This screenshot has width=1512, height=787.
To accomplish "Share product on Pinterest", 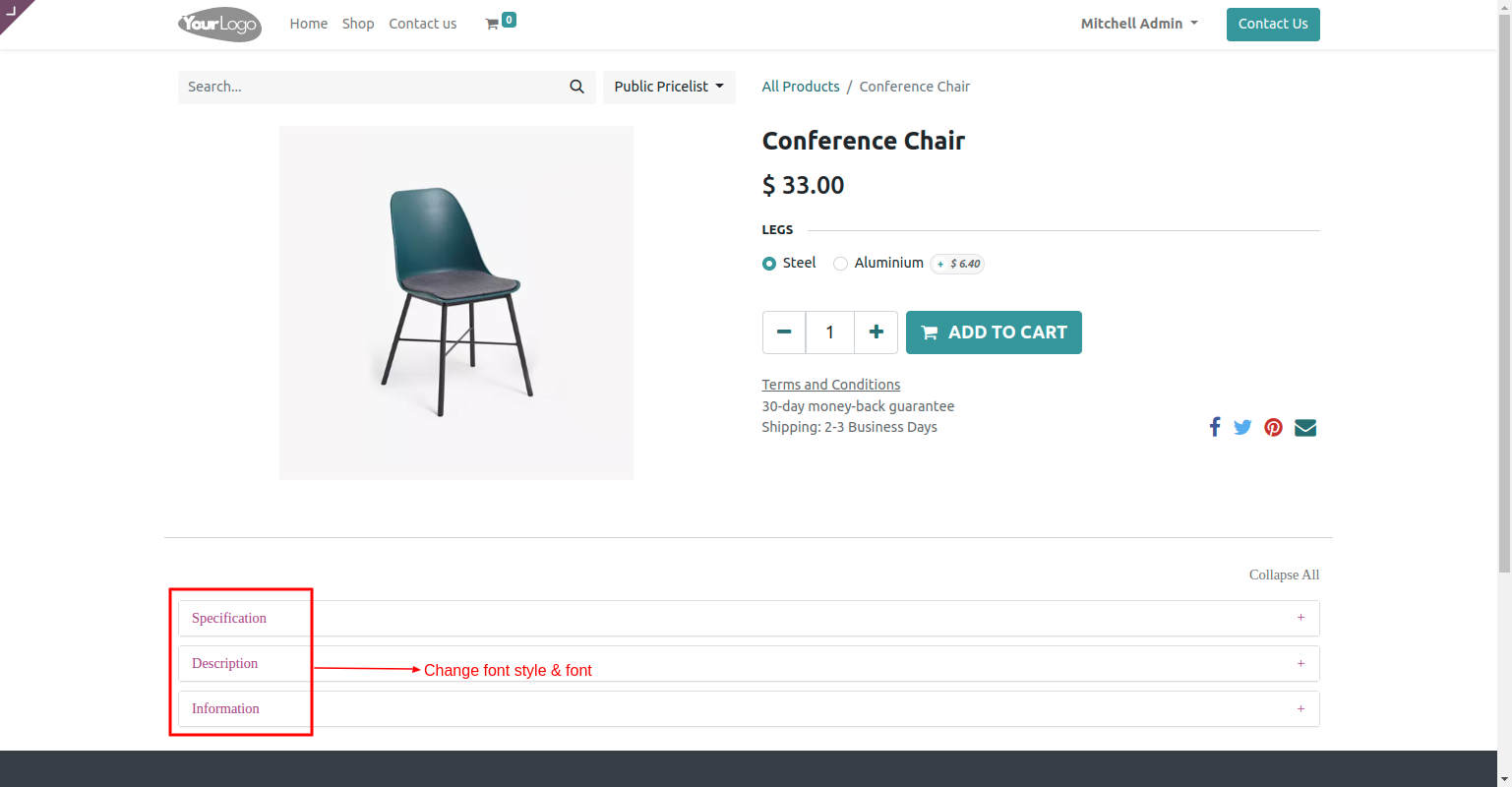I will (1273, 427).
